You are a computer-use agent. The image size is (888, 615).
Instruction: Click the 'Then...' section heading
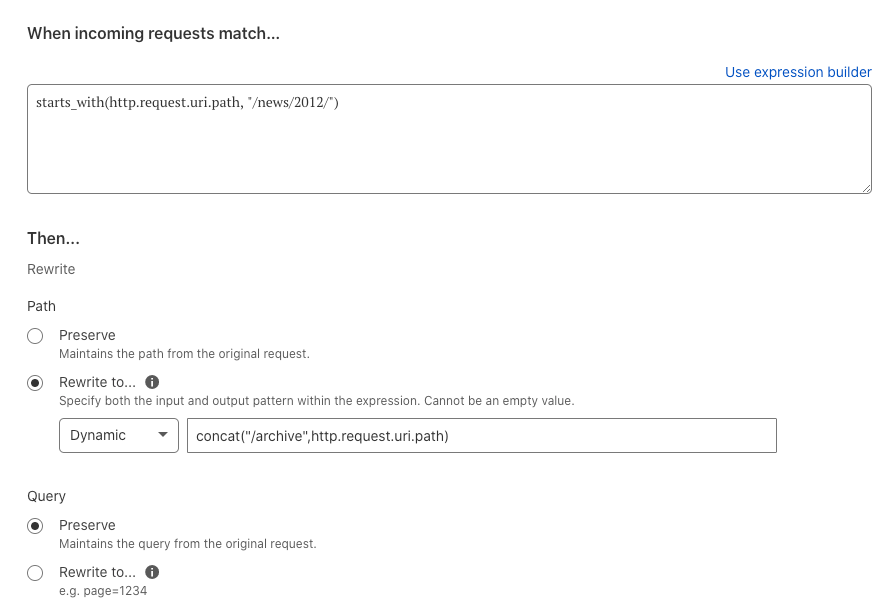tap(53, 238)
